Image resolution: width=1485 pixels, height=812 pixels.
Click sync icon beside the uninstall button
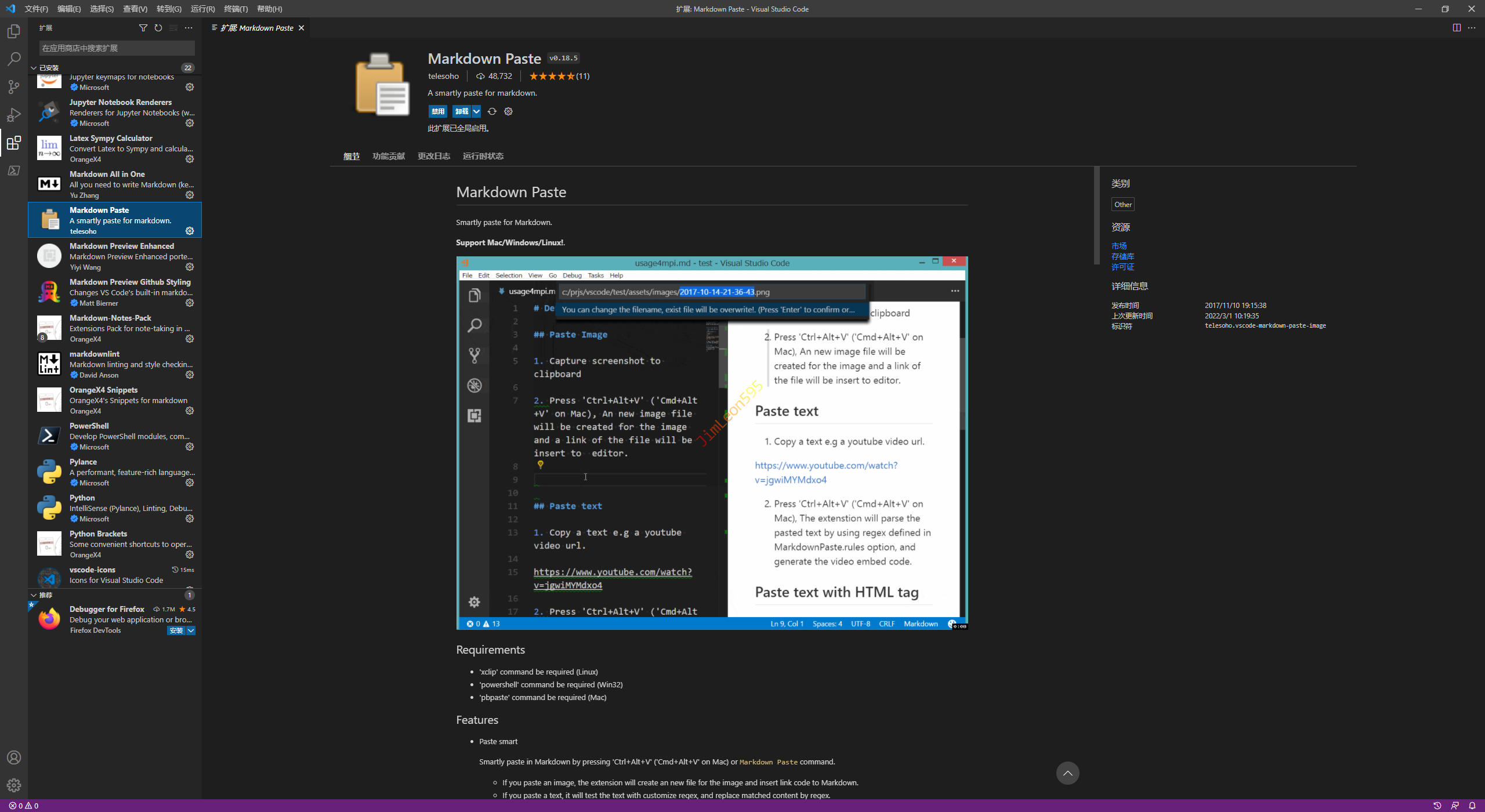492,111
